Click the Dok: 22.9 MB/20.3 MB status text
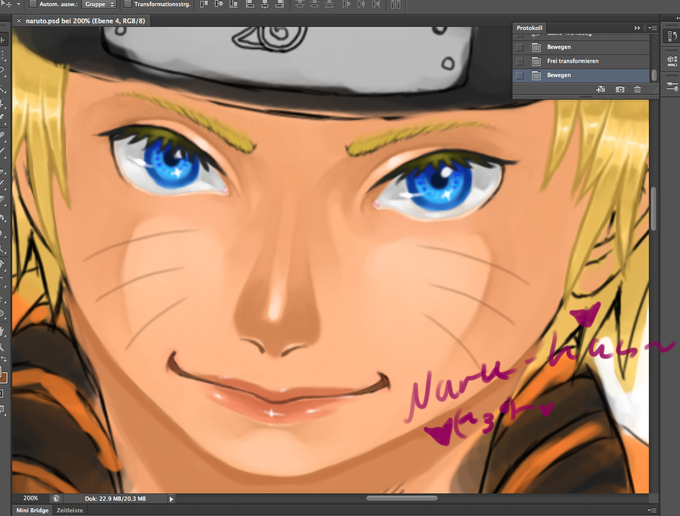Image resolution: width=680 pixels, height=516 pixels. click(115, 499)
